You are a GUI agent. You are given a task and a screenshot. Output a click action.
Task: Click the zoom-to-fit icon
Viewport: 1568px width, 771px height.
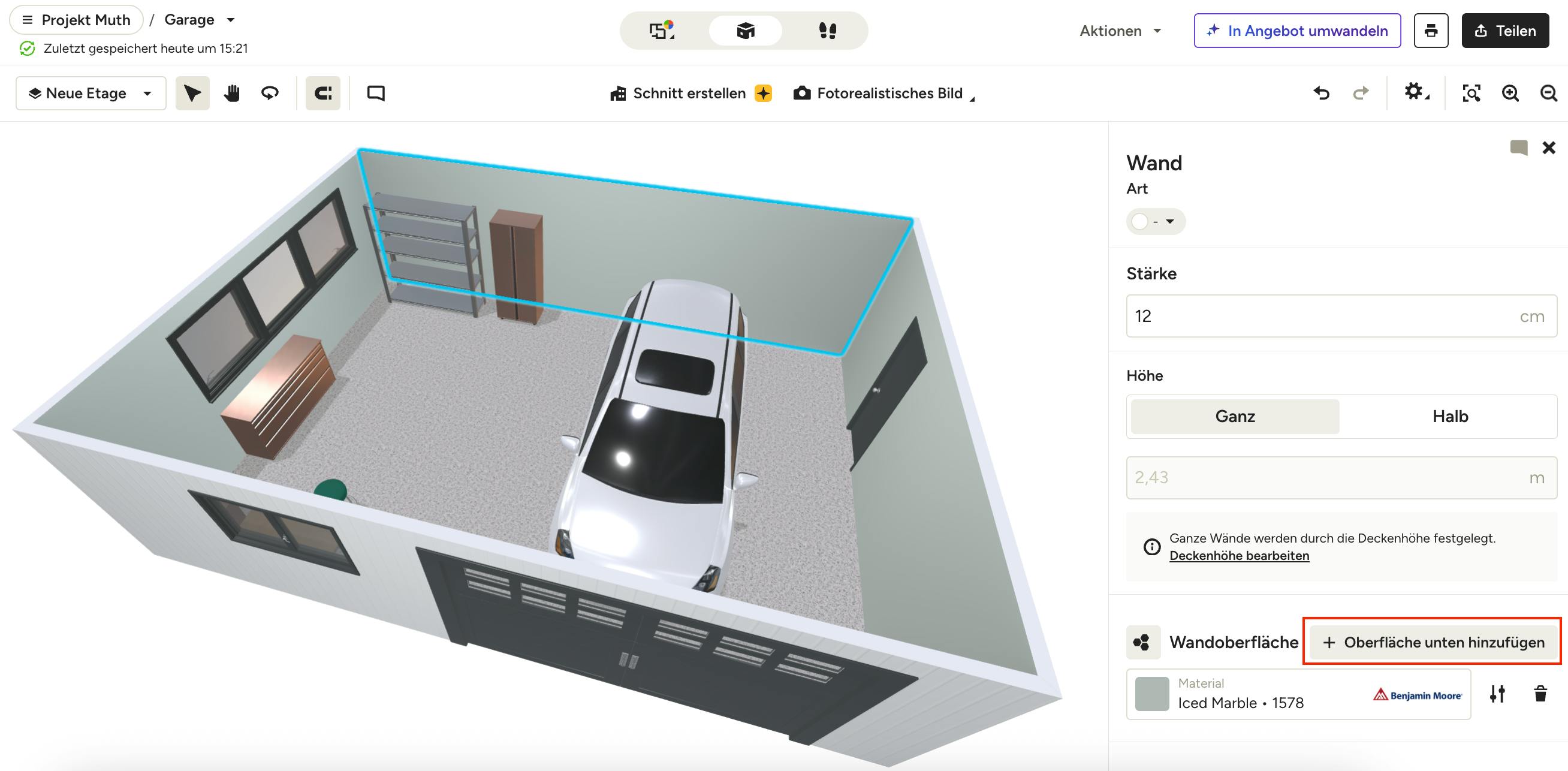pos(1471,93)
